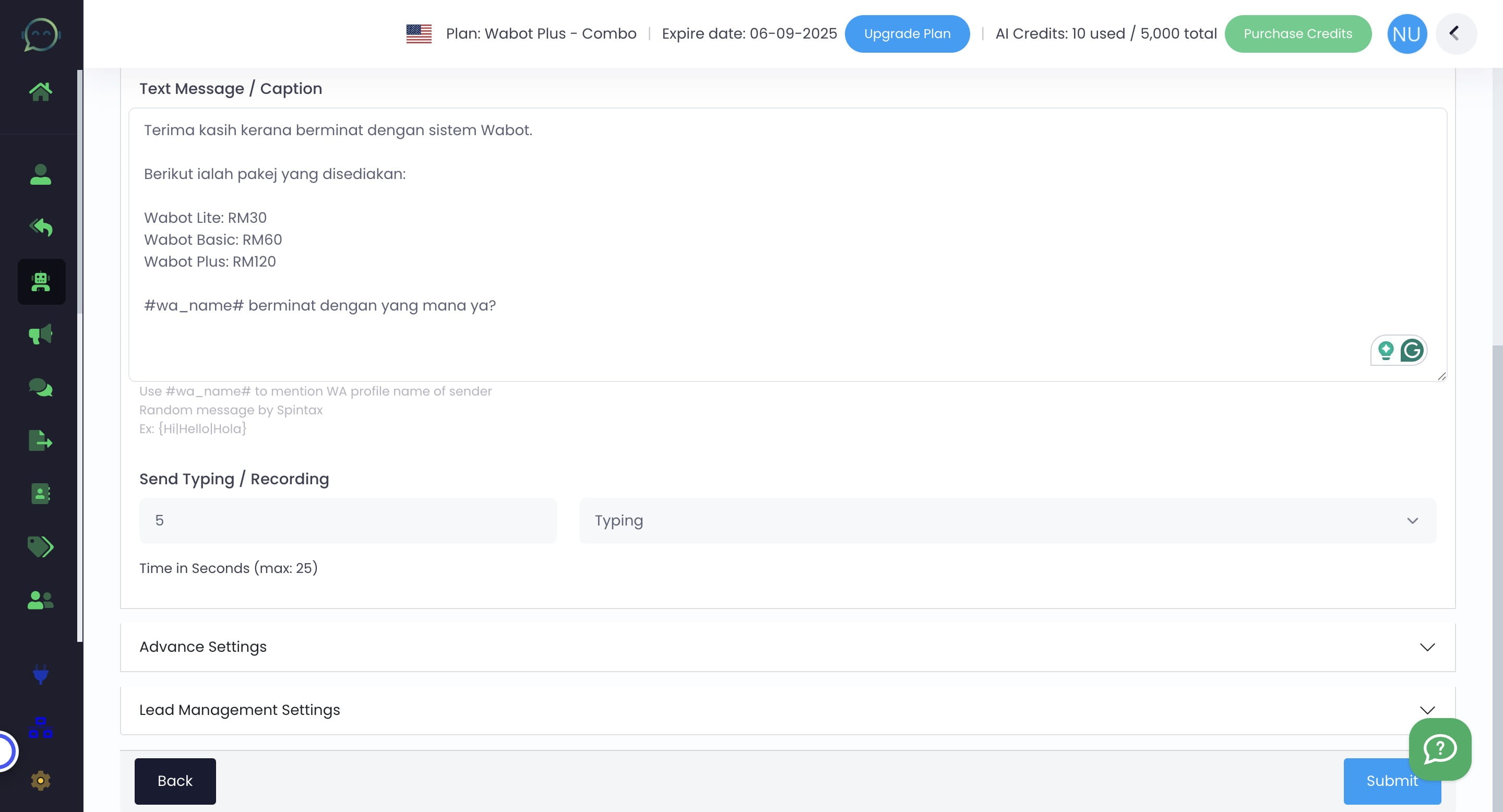The image size is (1503, 812).
Task: Click the Upgrade Plan button
Action: 908,33
